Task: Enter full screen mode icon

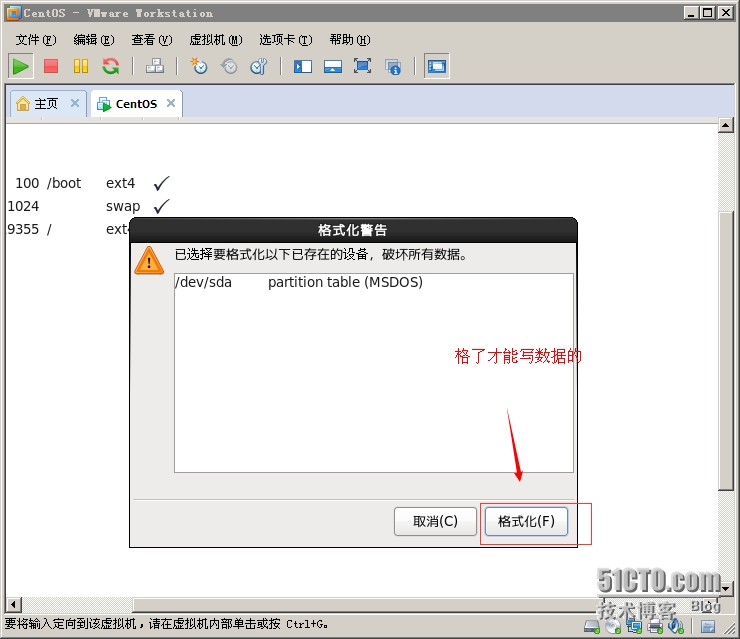Action: [x=362, y=66]
